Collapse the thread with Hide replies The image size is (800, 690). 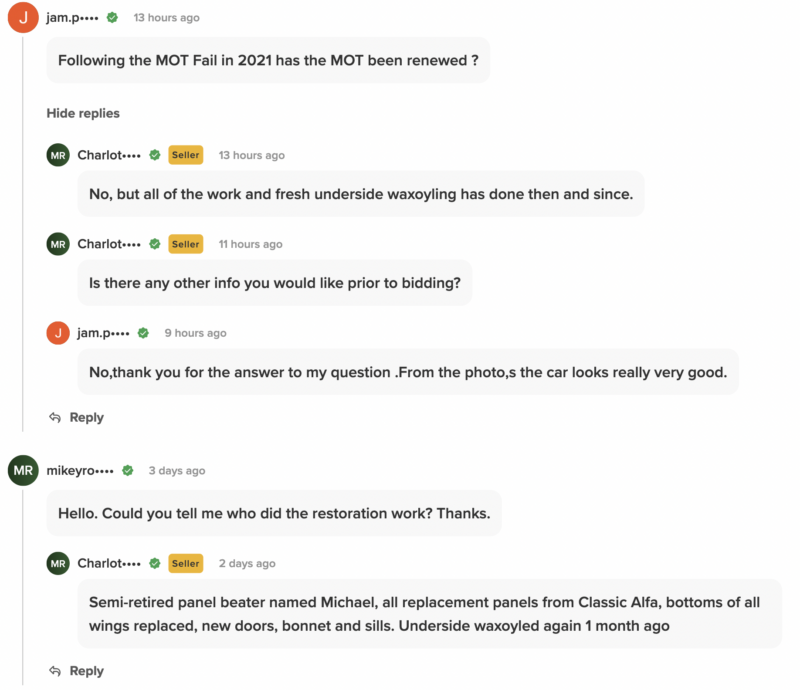(x=83, y=113)
